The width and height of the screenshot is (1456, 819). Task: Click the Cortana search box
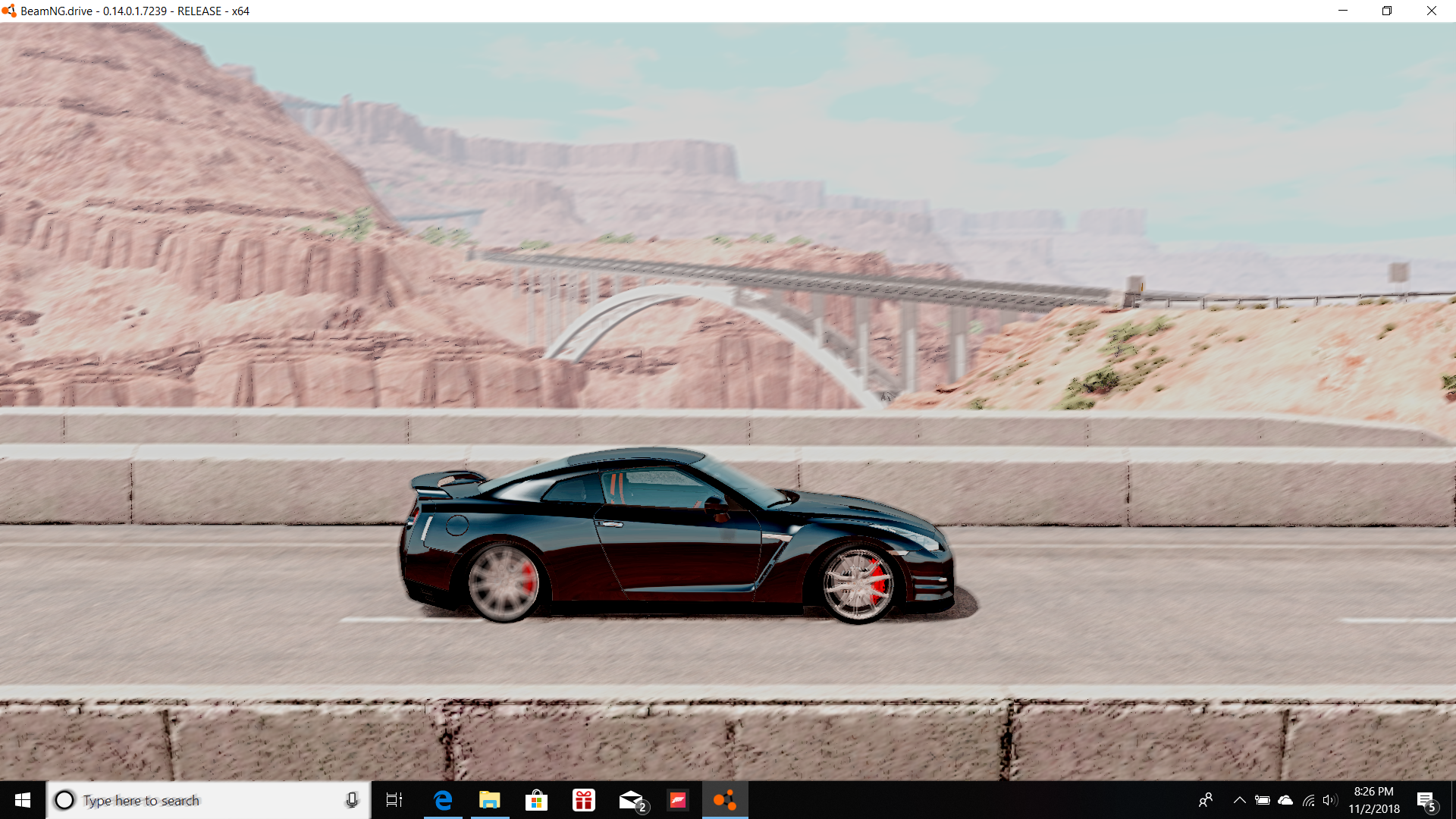tap(209, 800)
